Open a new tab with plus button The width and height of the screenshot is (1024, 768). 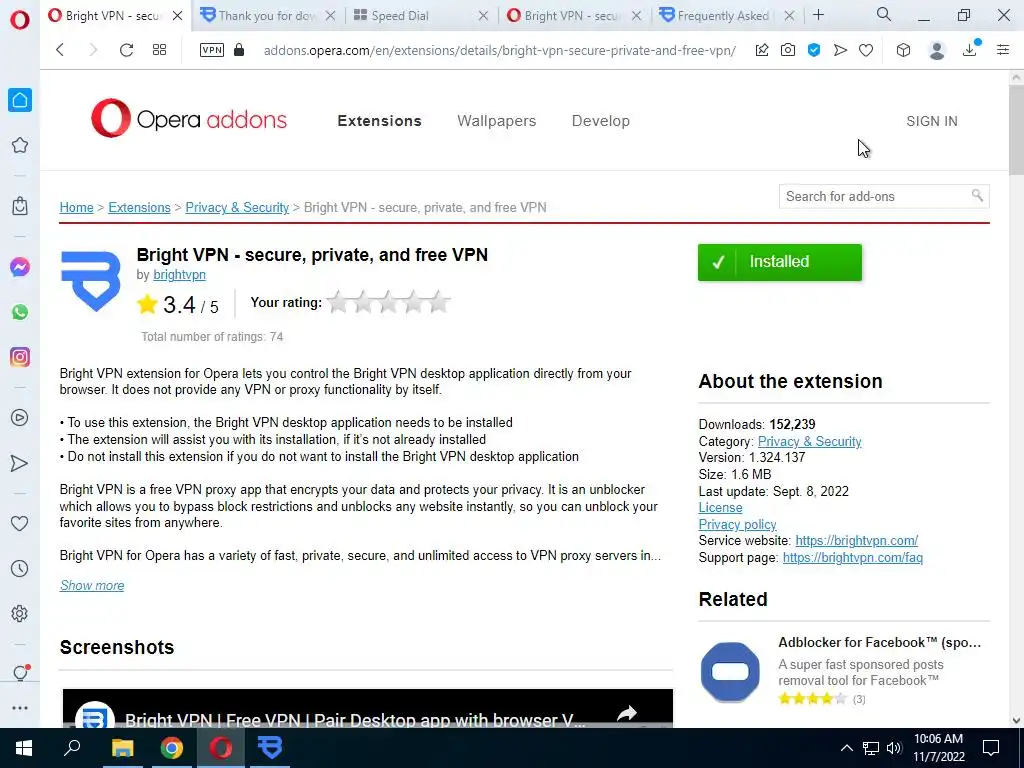pyautogui.click(x=818, y=15)
